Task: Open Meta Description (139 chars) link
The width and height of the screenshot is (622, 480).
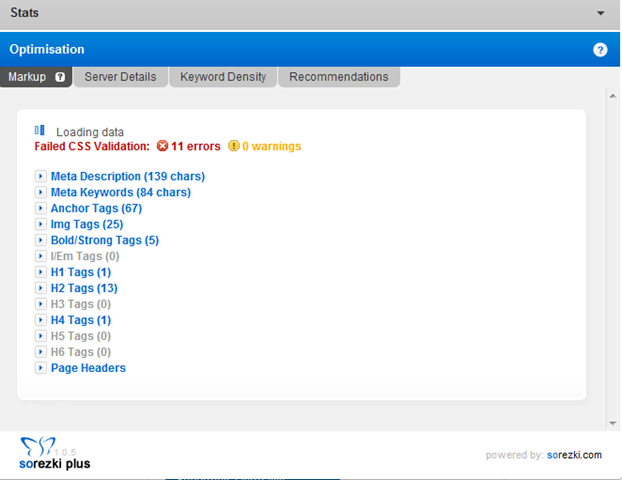Action: pos(128,177)
